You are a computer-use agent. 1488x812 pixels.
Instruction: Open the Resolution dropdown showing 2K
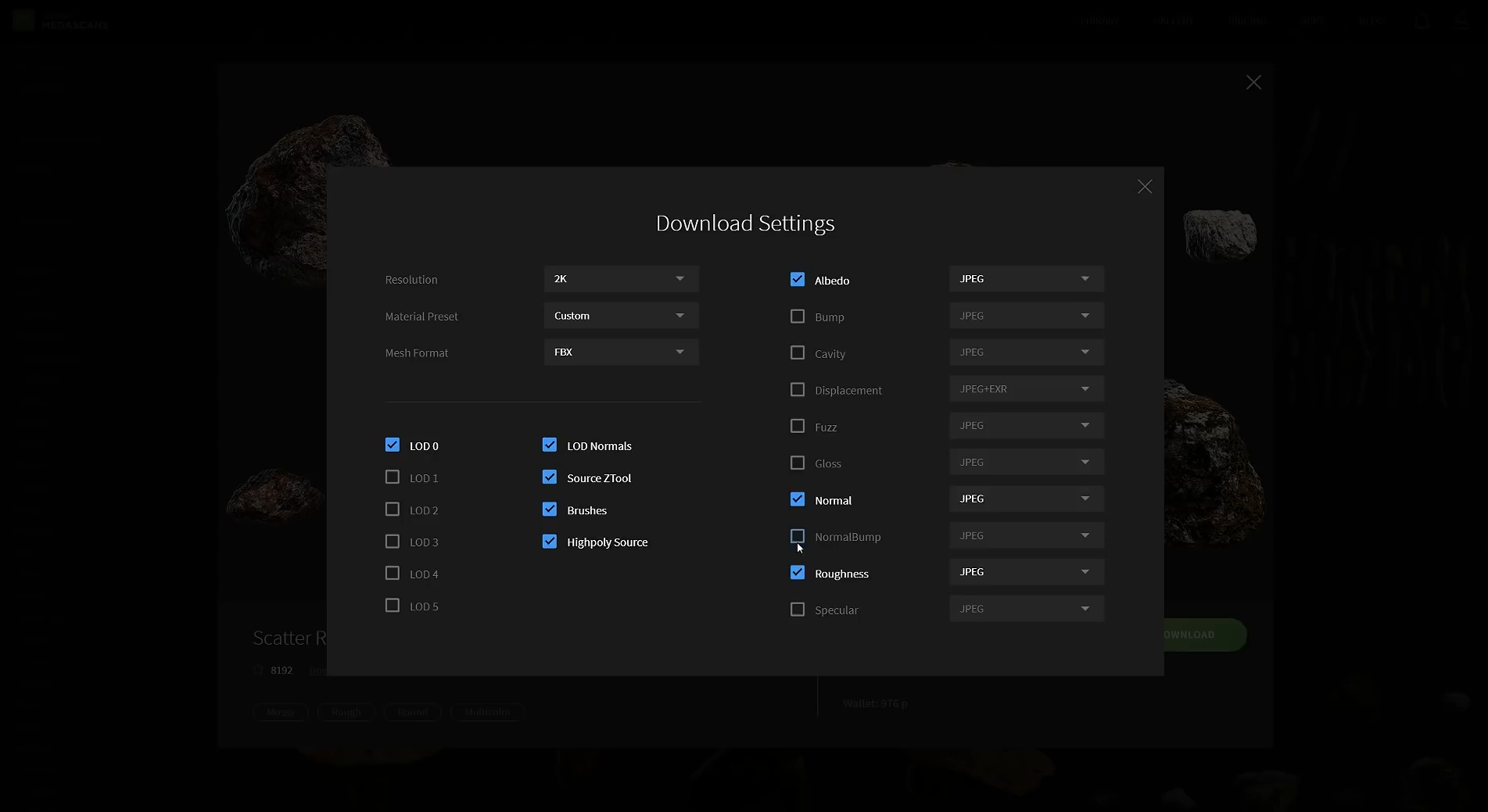pos(621,279)
